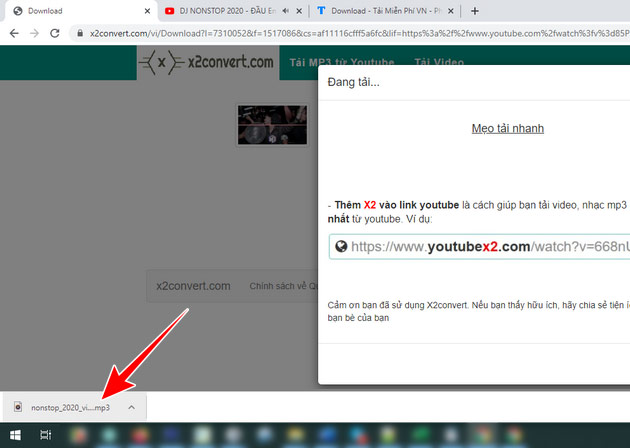
Task: Click the x2convert.com logo
Action: pyautogui.click(x=207, y=62)
